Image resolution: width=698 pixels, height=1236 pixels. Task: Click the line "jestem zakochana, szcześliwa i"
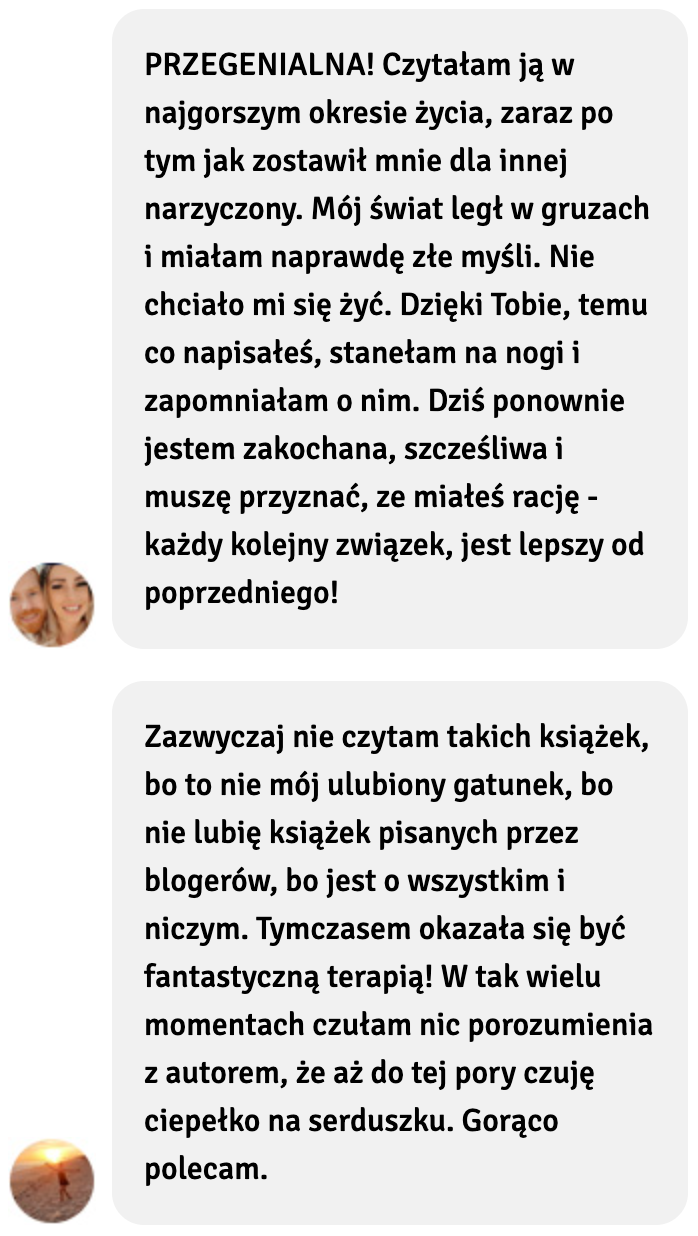point(355,450)
